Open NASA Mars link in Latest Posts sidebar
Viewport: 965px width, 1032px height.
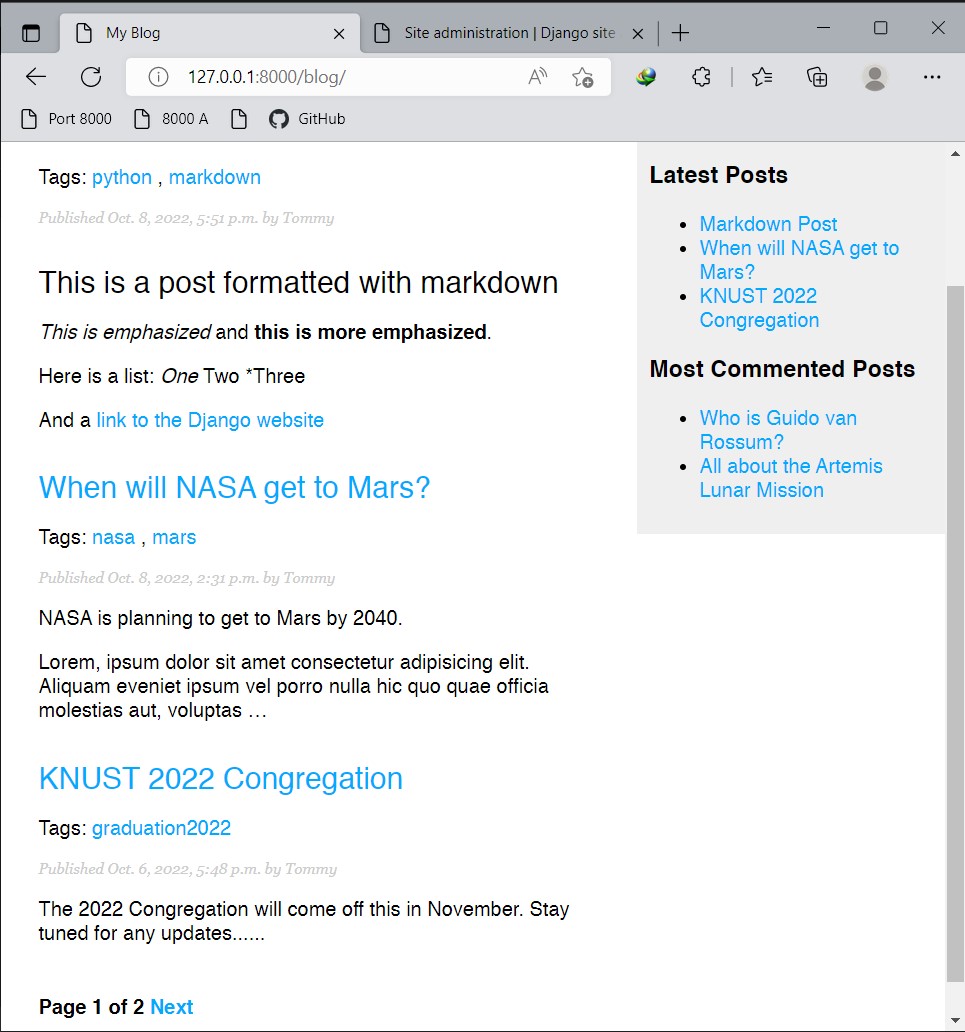[x=799, y=260]
